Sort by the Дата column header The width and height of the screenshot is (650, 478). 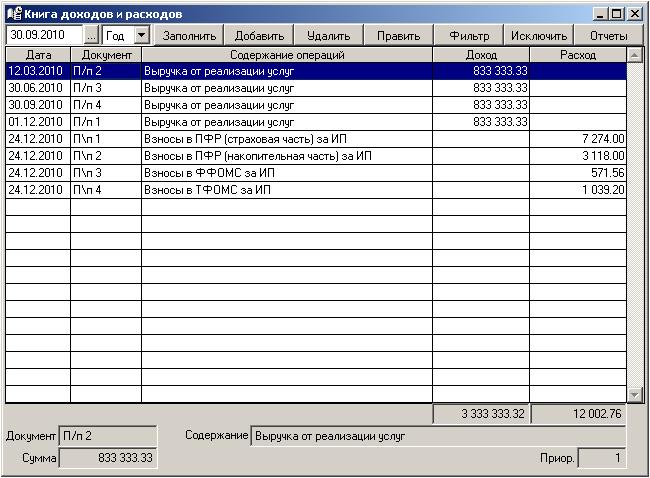point(38,55)
